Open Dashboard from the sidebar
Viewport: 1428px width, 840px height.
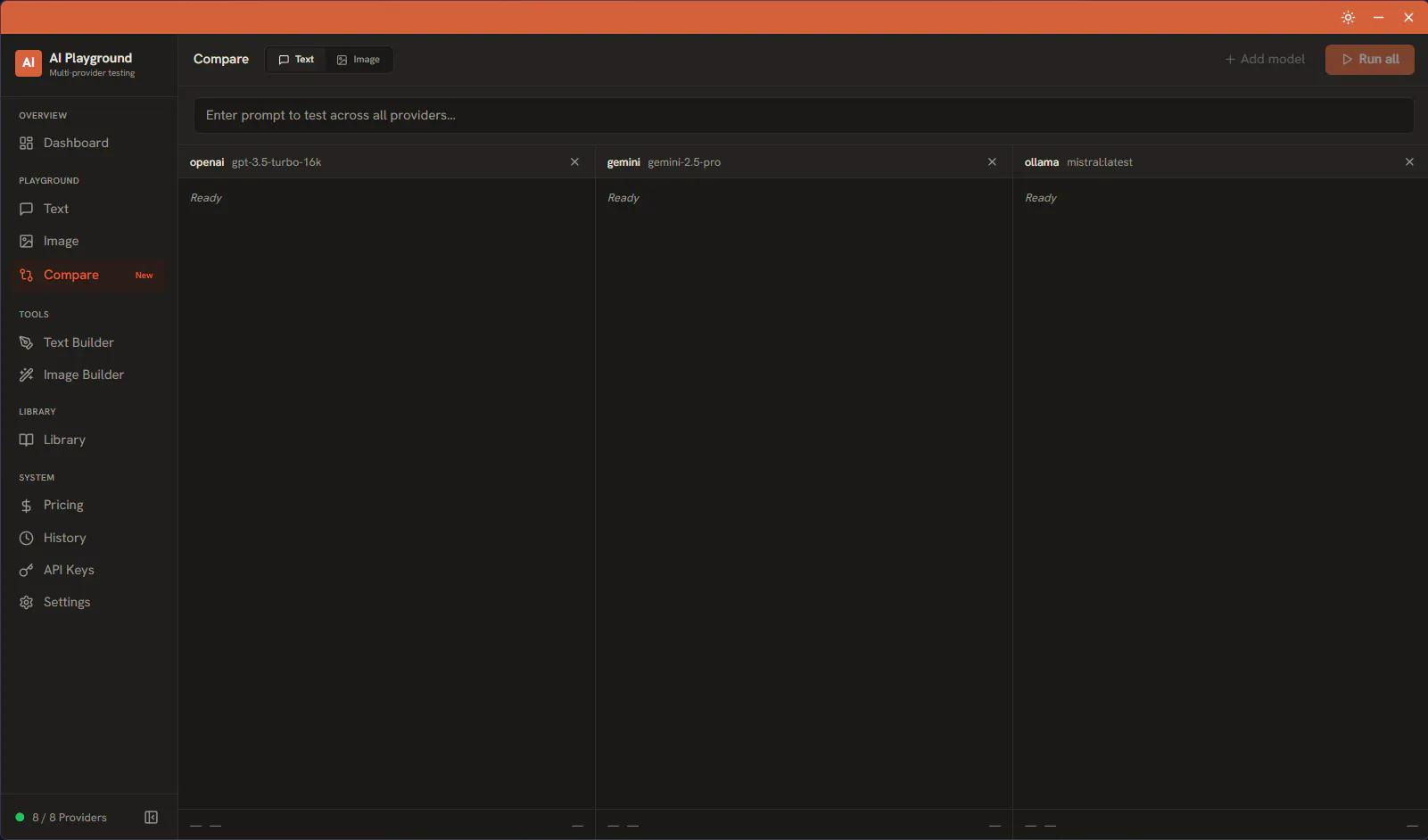88,143
